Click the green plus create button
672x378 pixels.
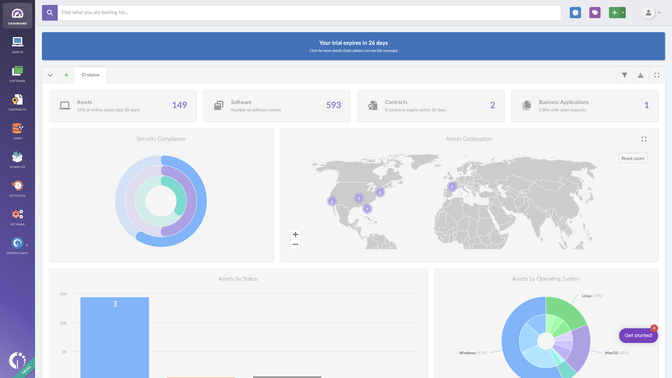coord(614,12)
